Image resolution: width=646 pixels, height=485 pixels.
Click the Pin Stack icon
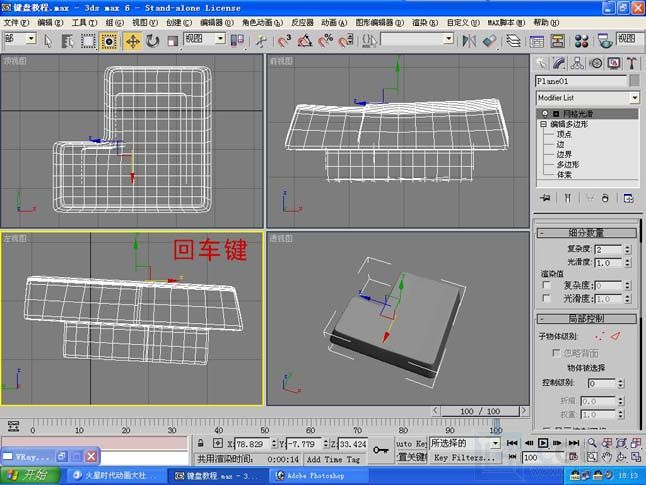click(545, 198)
